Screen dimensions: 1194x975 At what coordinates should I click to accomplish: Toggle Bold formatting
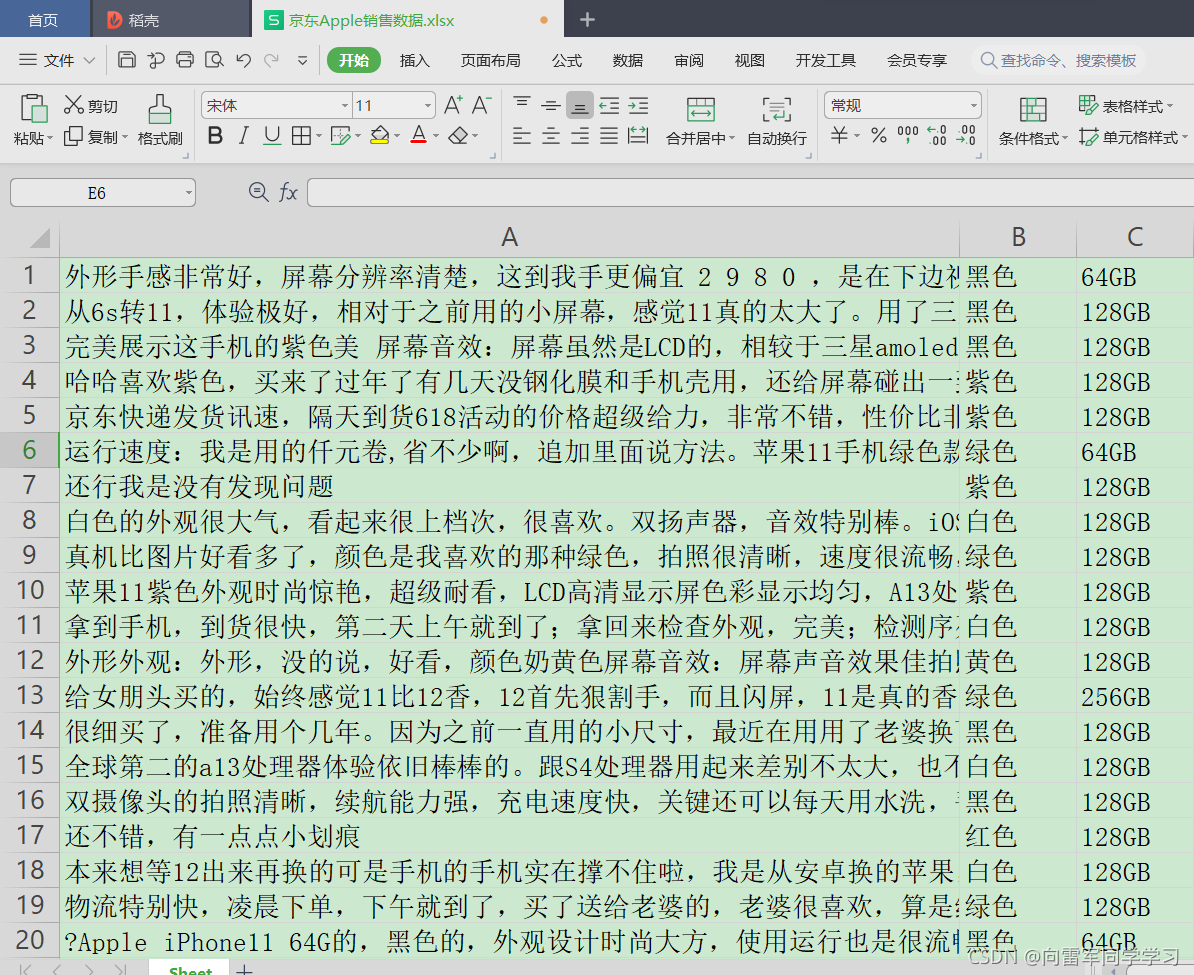point(215,136)
